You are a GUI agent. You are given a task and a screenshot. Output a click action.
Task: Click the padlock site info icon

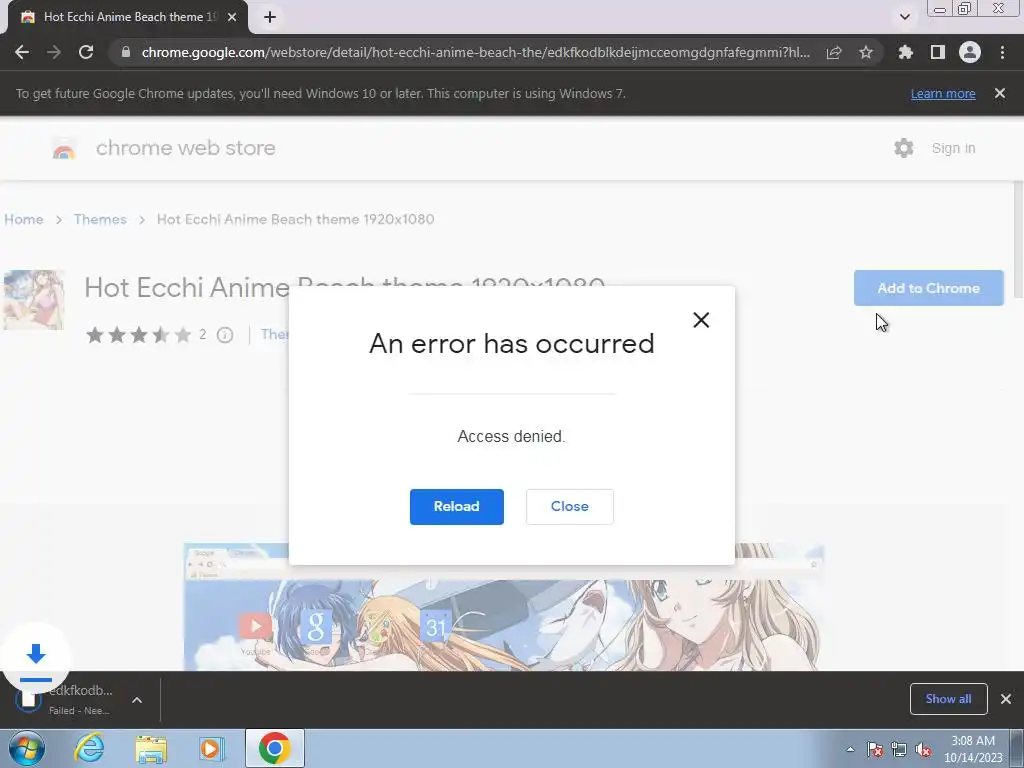point(126,52)
